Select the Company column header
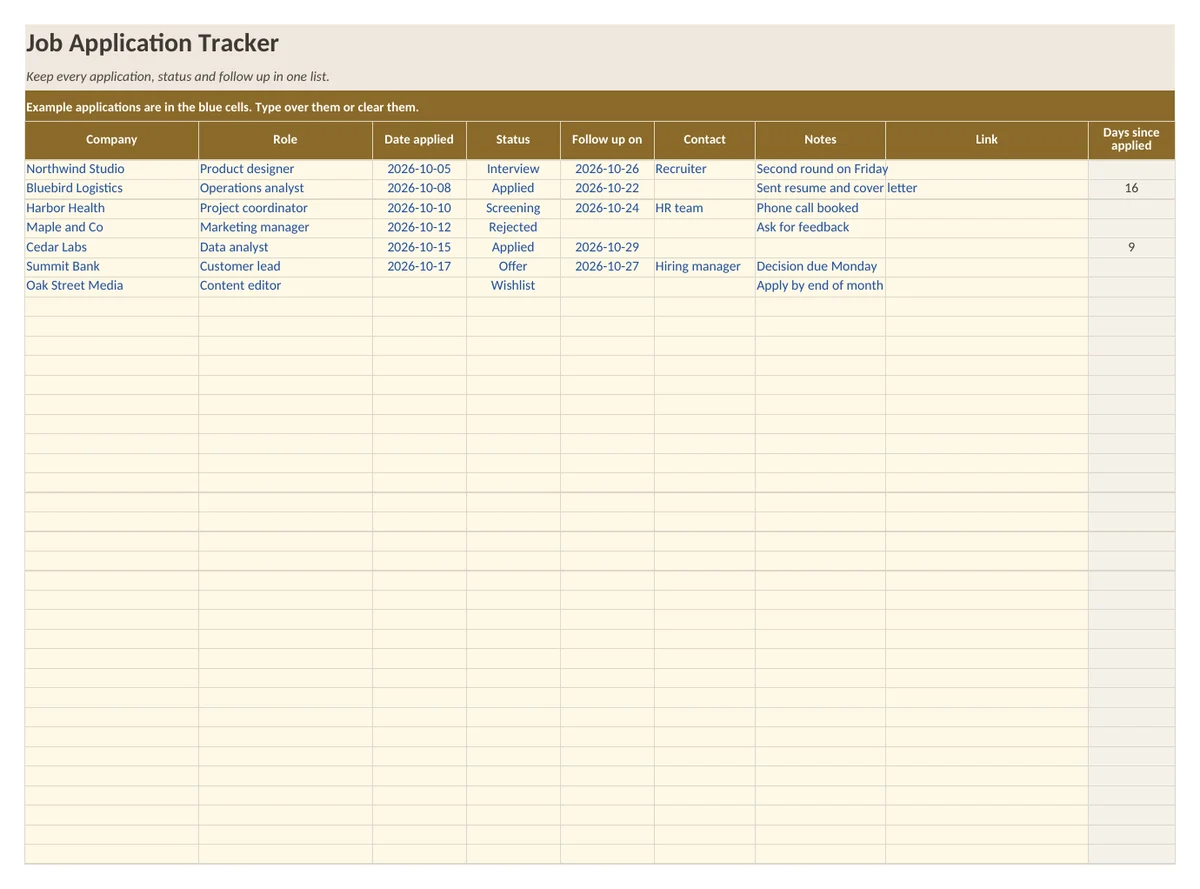 point(112,140)
